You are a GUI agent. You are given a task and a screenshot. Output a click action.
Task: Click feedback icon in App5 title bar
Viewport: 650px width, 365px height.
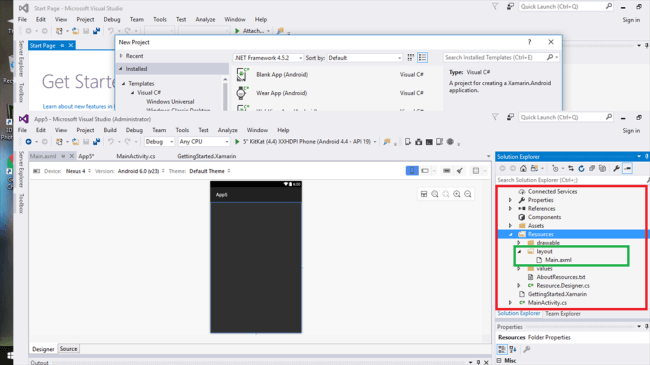[510, 117]
